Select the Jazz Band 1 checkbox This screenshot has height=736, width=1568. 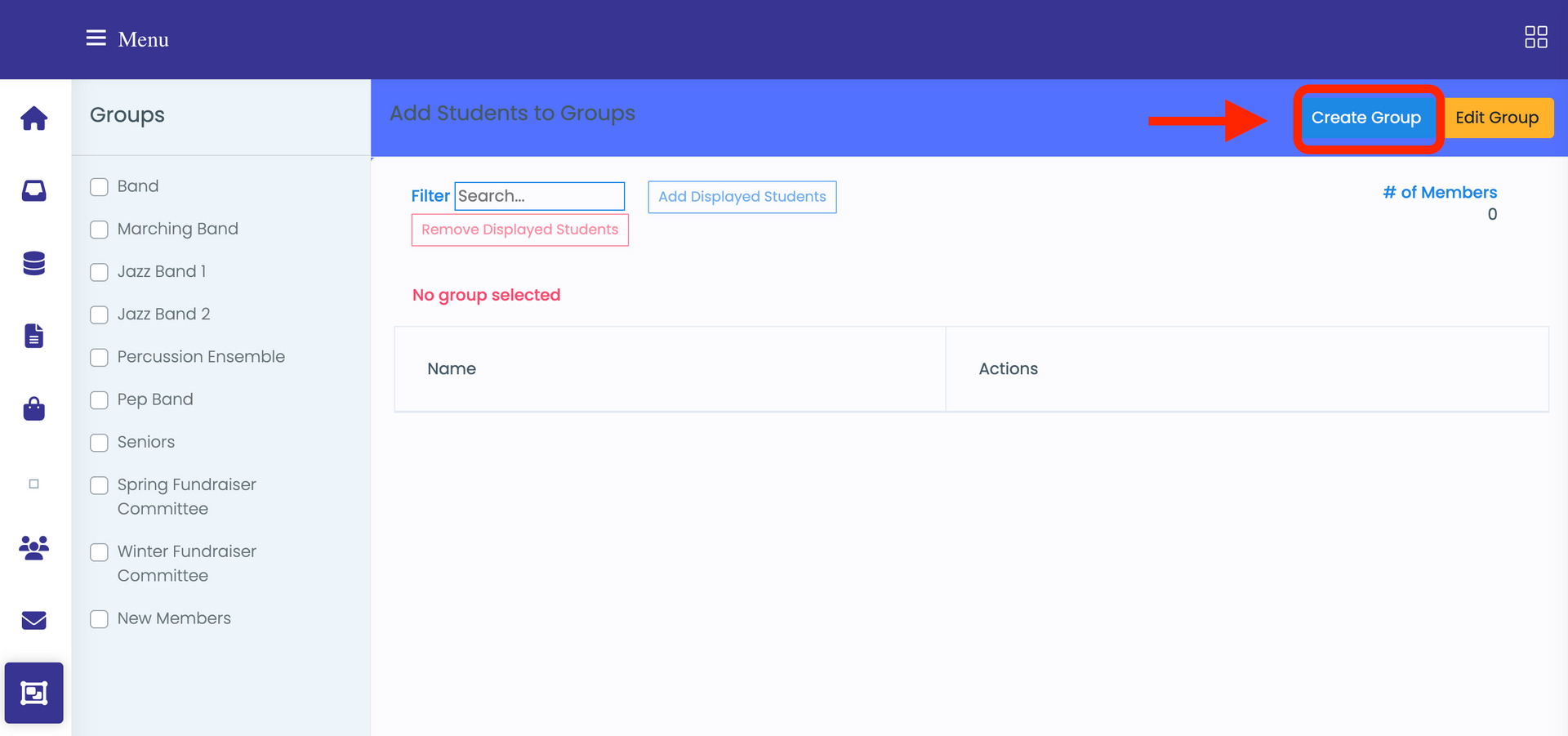point(99,271)
